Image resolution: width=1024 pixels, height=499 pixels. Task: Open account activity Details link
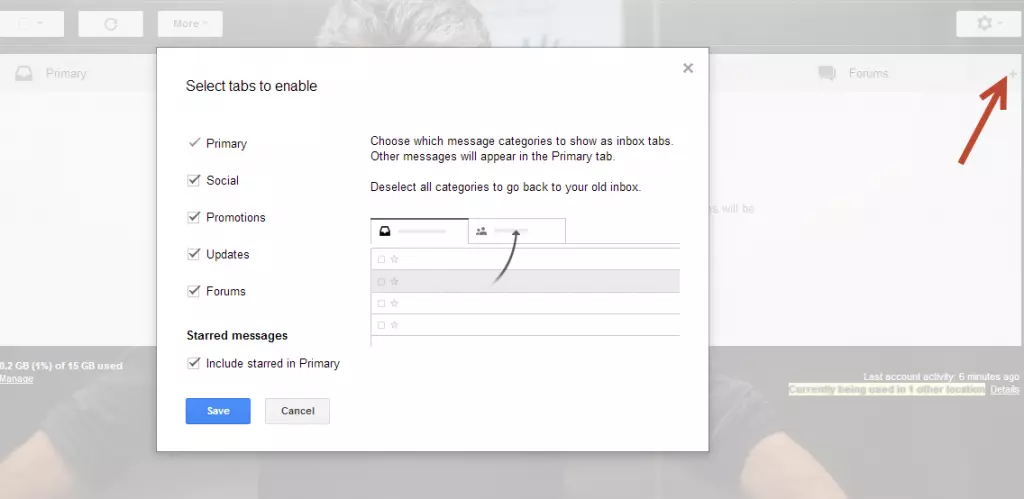[x=1004, y=390]
